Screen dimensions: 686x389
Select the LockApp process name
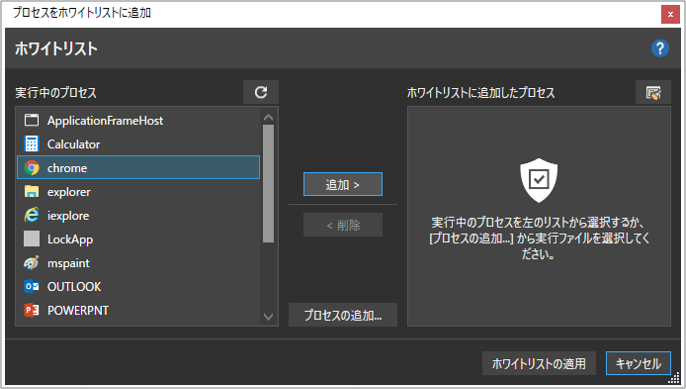70,239
